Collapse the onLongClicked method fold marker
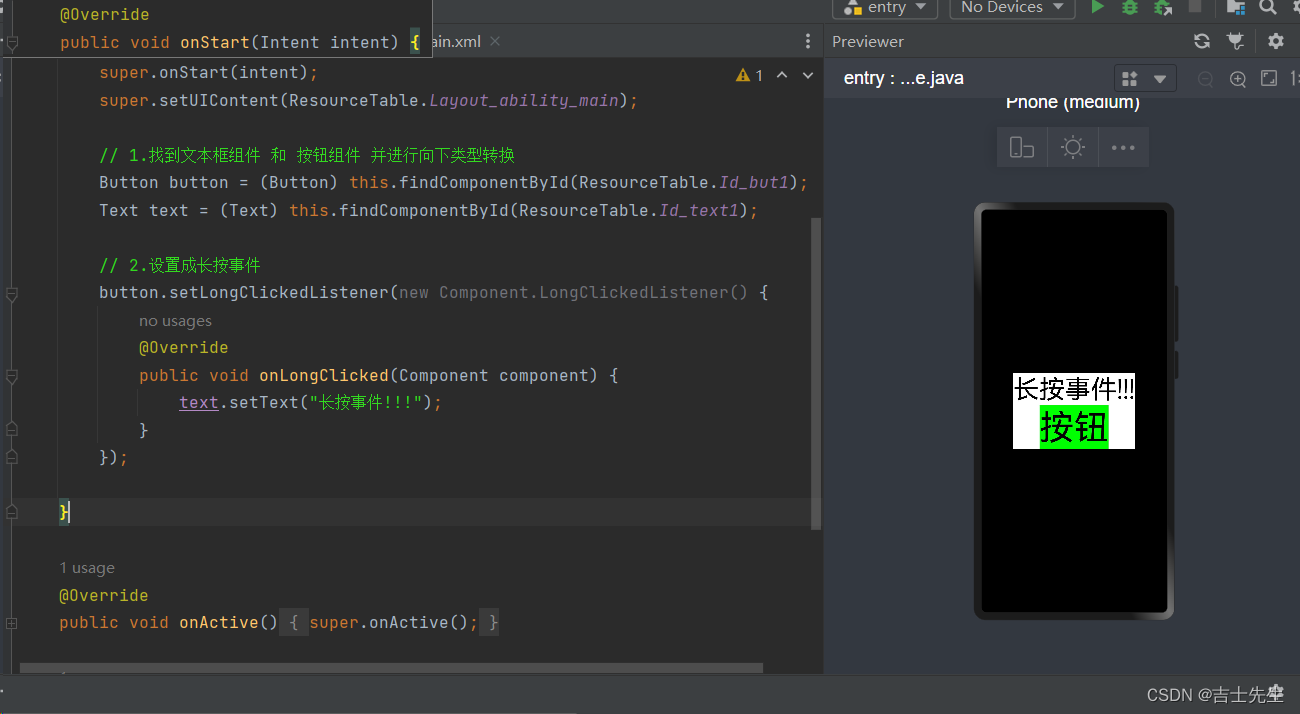1300x714 pixels. tap(12, 377)
